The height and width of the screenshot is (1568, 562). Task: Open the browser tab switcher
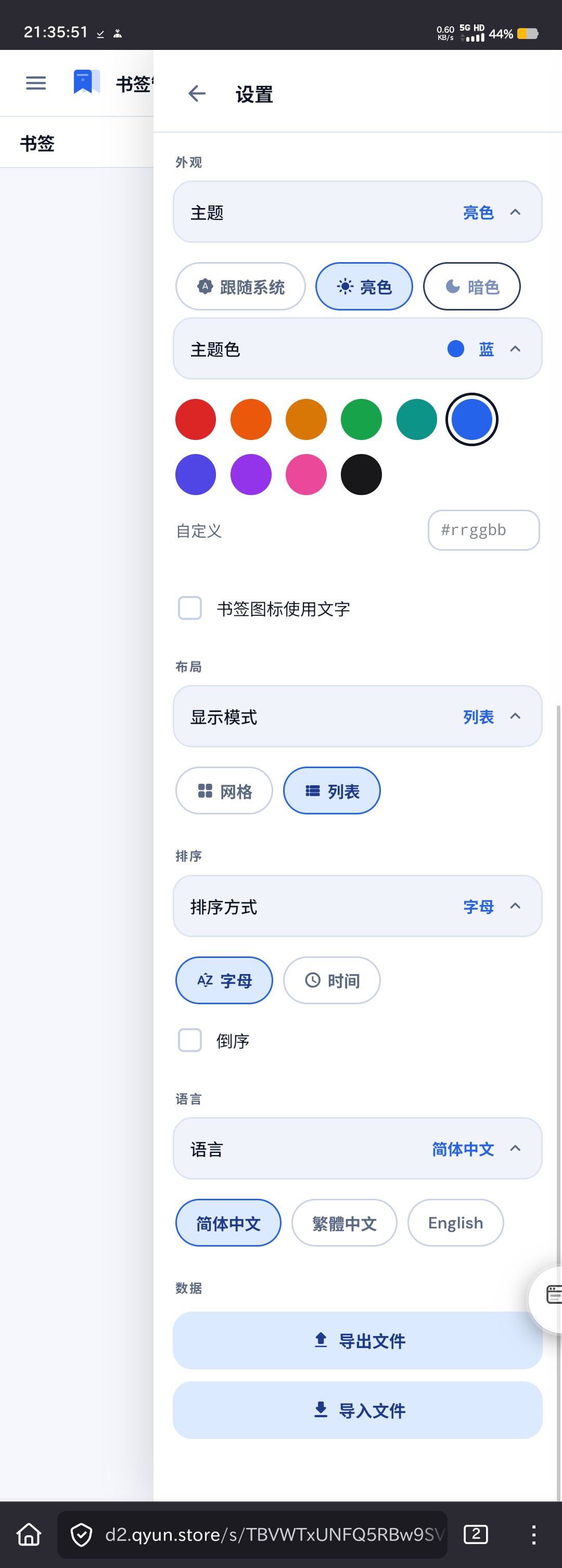[476, 1534]
